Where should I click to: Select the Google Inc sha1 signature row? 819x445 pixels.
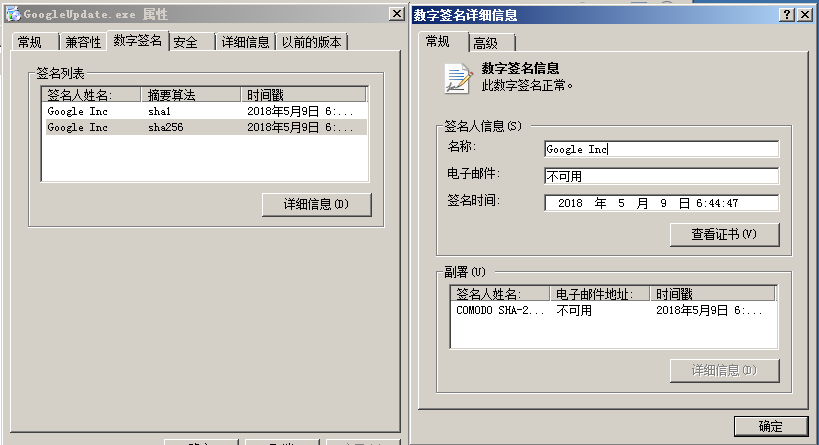tap(206, 111)
